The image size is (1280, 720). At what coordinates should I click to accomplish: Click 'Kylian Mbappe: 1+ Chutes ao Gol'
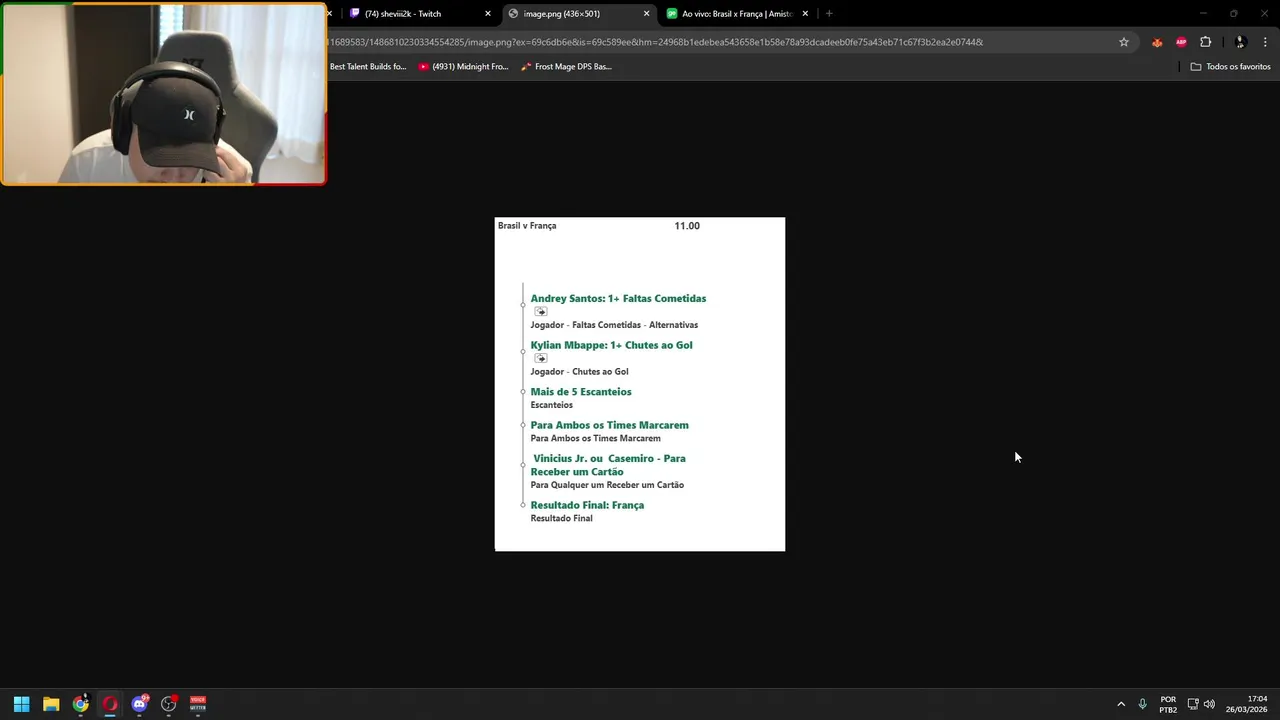(611, 345)
